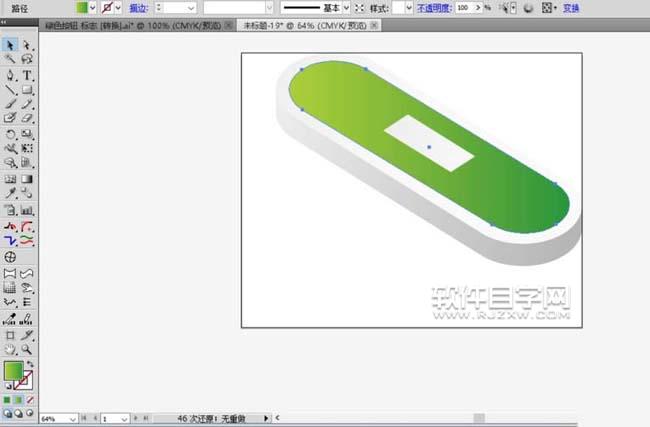This screenshot has width=650, height=427.
Task: Open the zoom level dropdown in status bar
Action: pos(73,419)
